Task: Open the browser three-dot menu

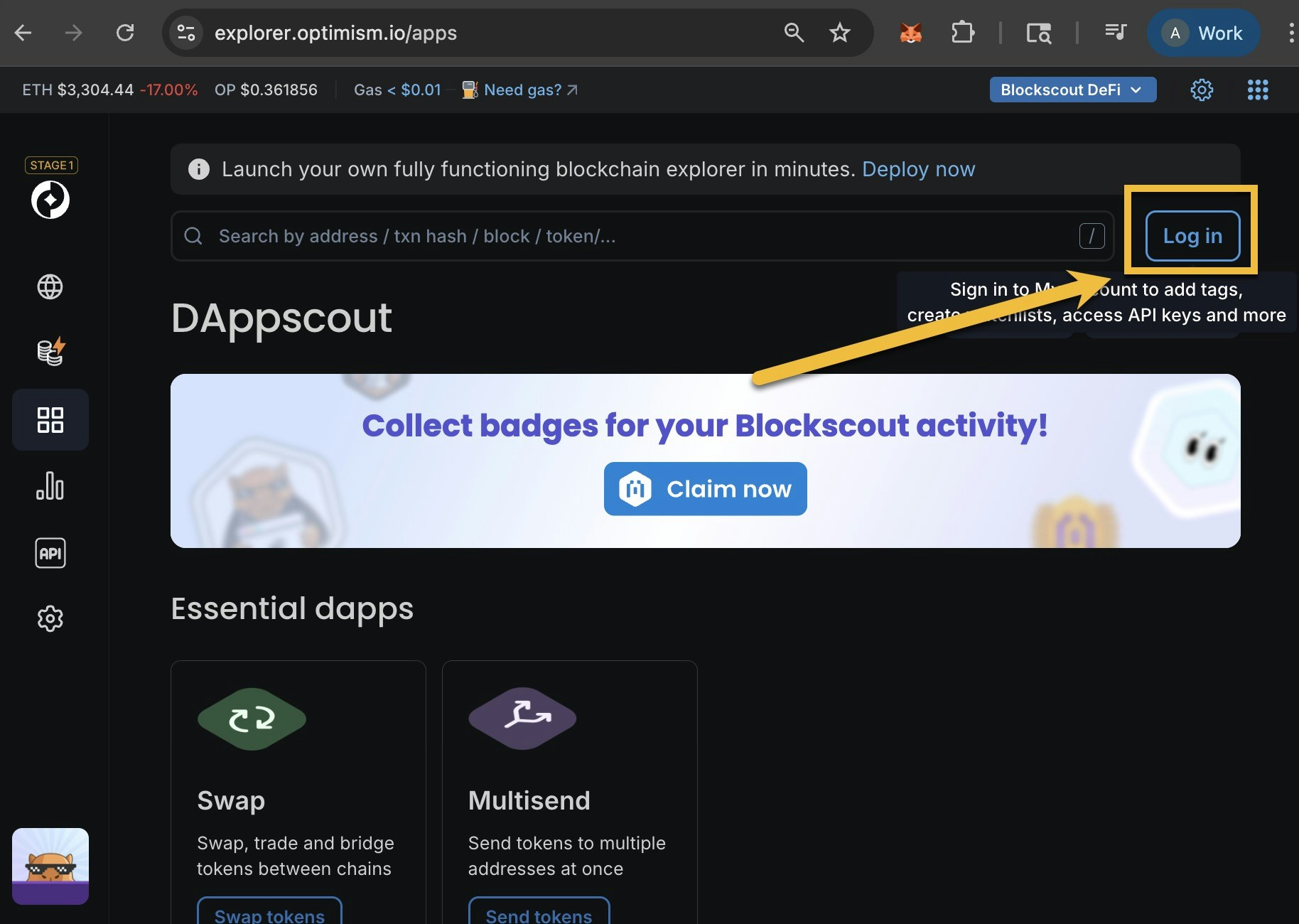Action: [x=1291, y=33]
